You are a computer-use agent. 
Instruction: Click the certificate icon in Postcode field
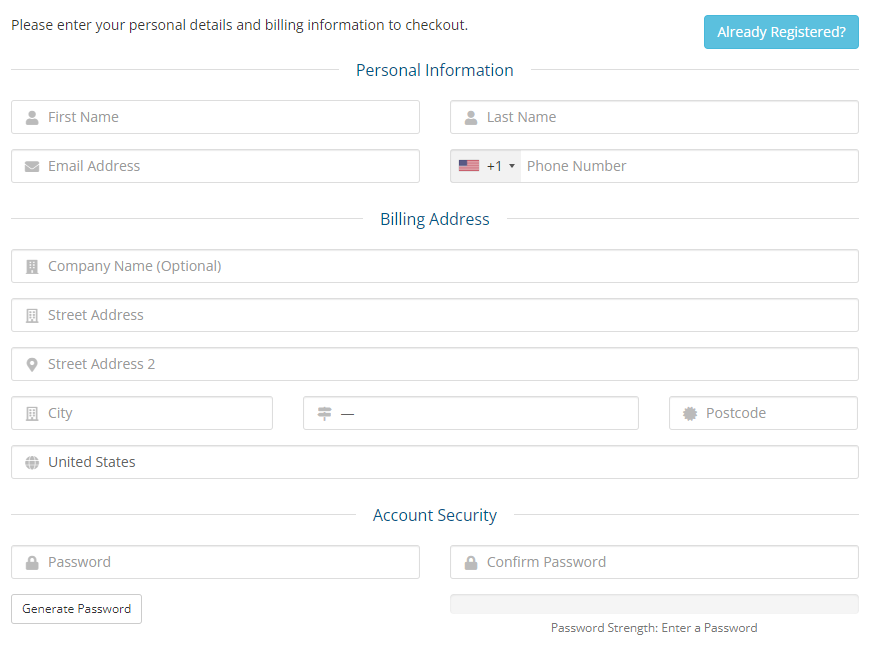(x=690, y=413)
